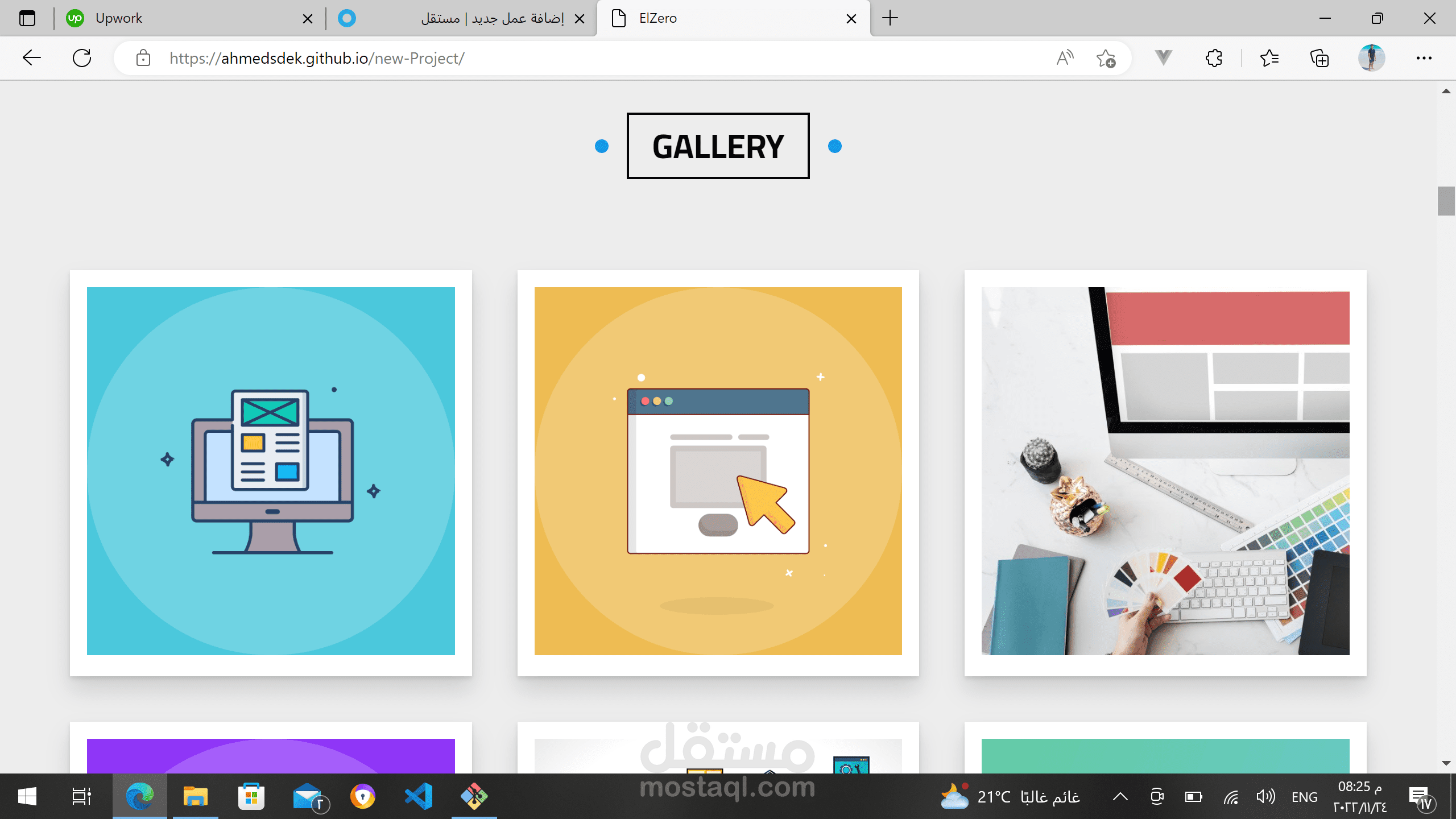1456x819 pixels.
Task: Open the Favorites list icon
Action: click(x=1269, y=58)
